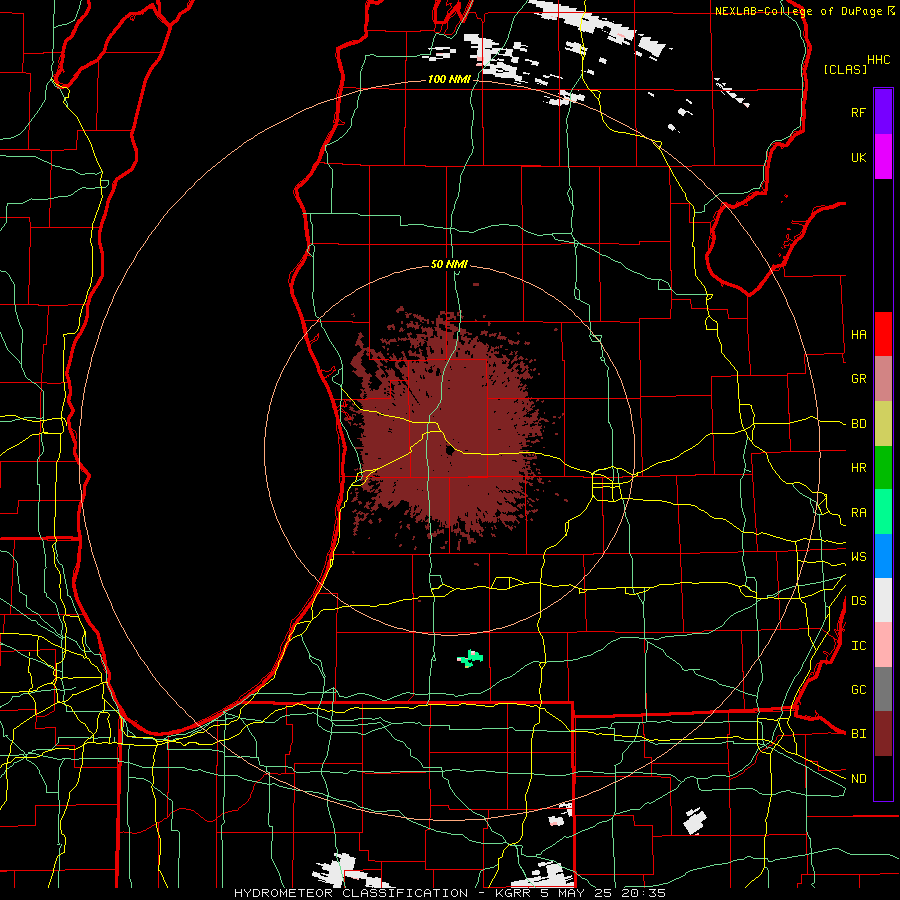Image resolution: width=900 pixels, height=900 pixels.
Task: Click the NEXLAB-College of DuPage credit text
Action: coord(798,11)
